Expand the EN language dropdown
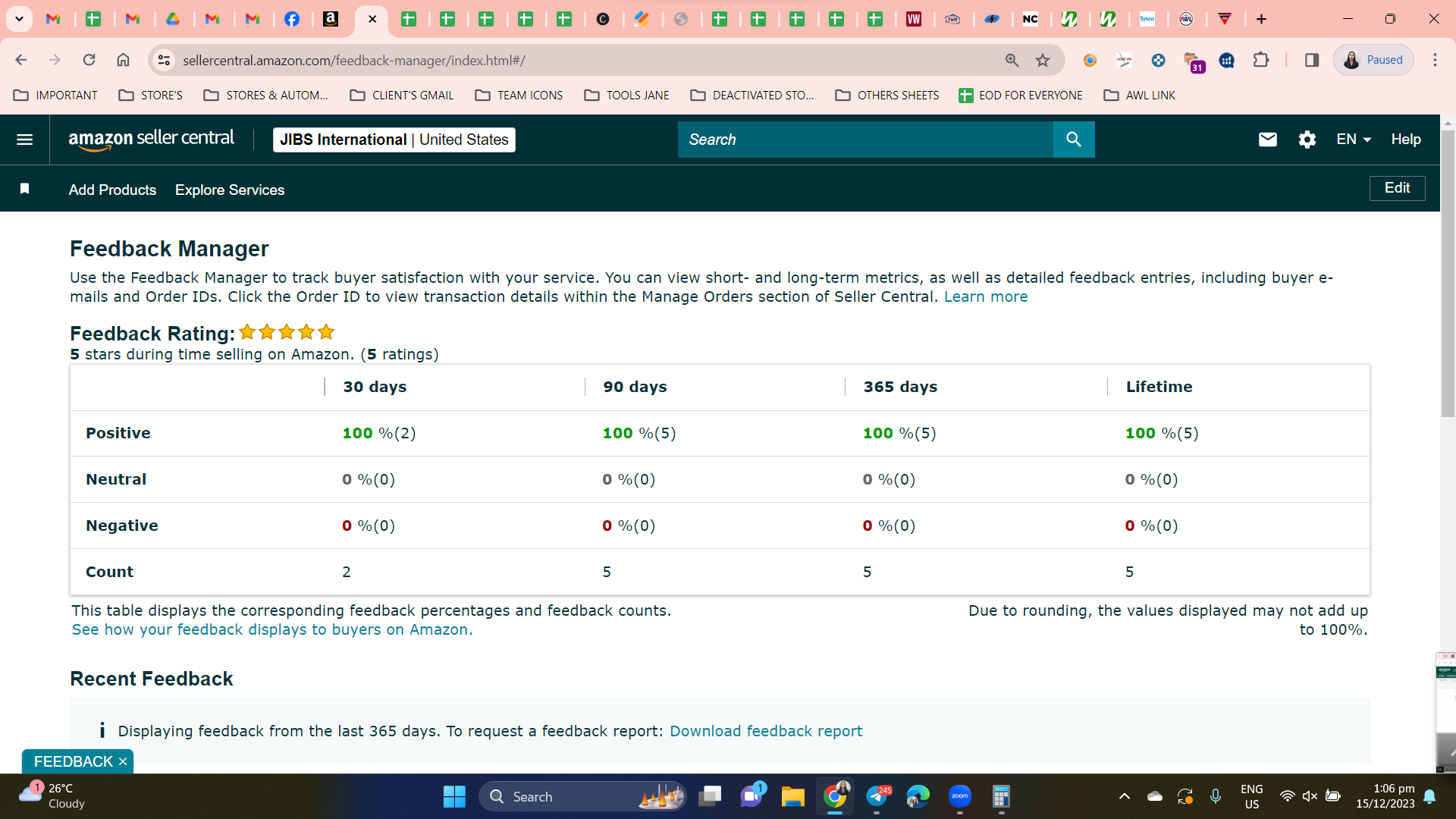The height and width of the screenshot is (819, 1456). (1354, 140)
